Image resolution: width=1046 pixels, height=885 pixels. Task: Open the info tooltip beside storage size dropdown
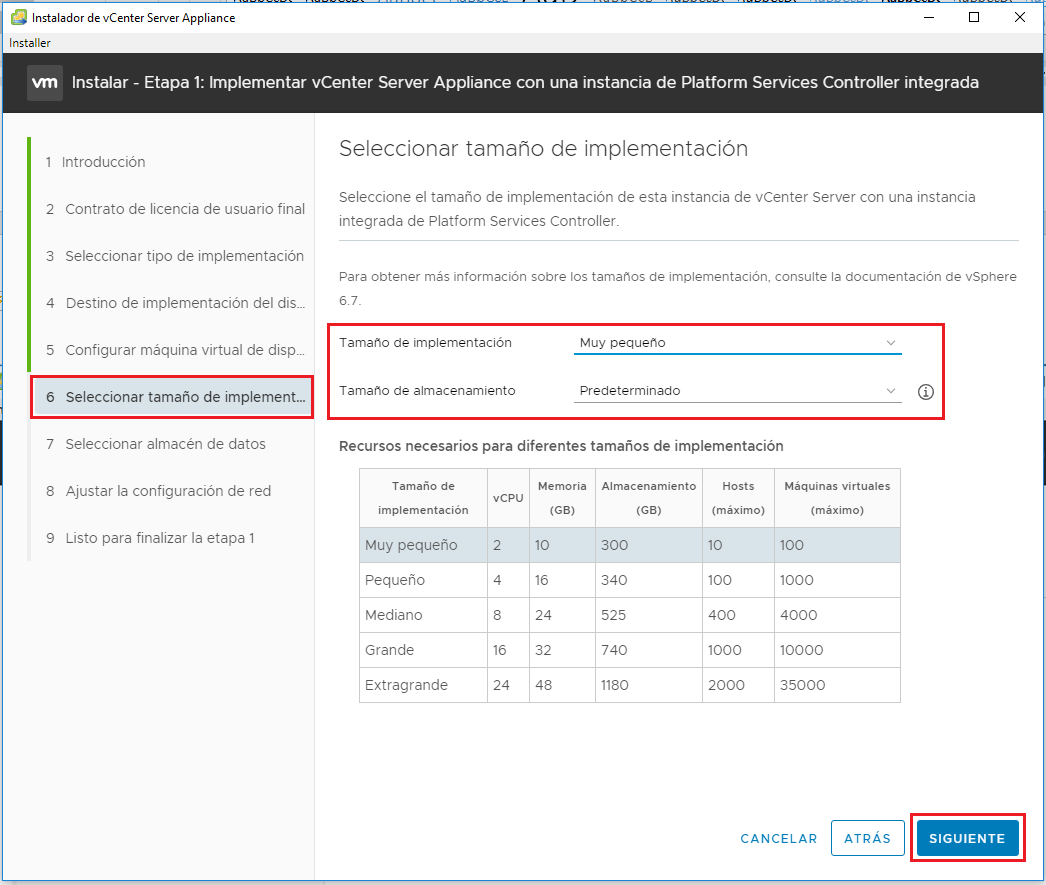pos(925,392)
